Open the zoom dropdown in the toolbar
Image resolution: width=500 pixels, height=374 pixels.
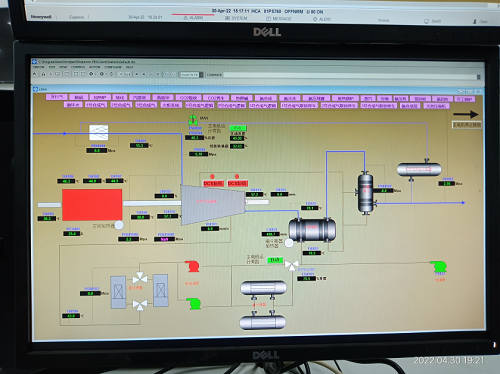201,75
